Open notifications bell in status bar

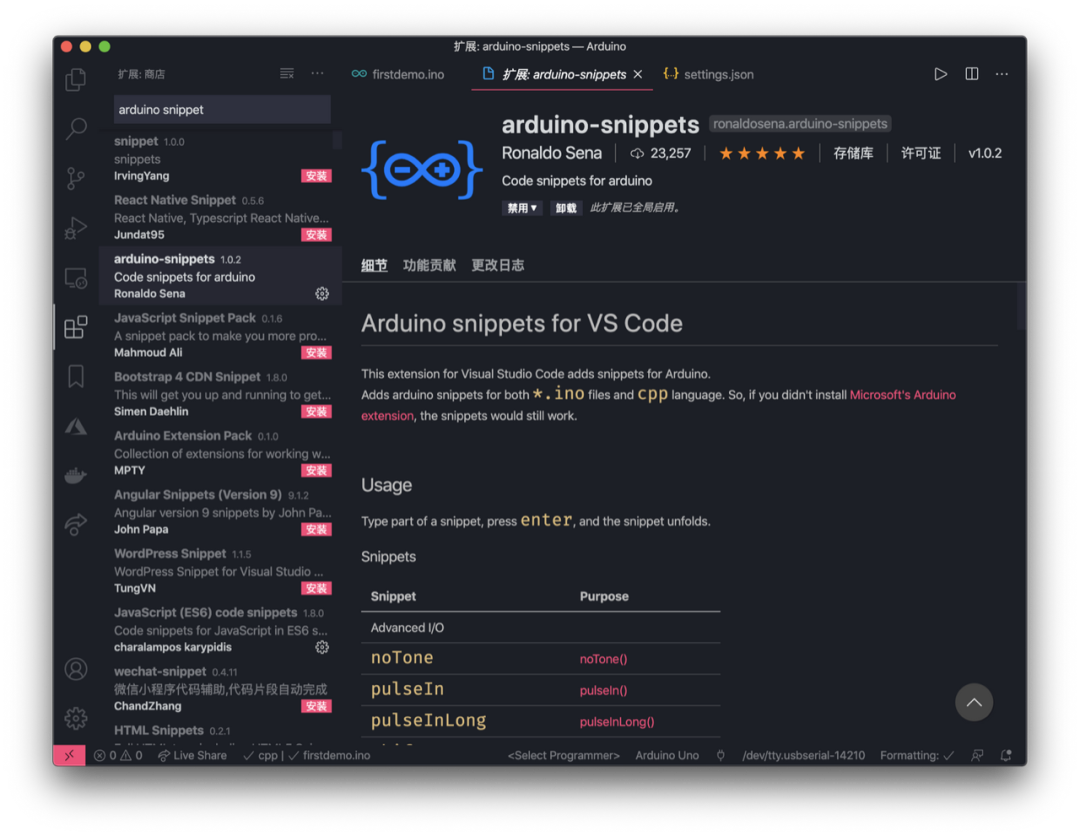pyautogui.click(x=1006, y=755)
